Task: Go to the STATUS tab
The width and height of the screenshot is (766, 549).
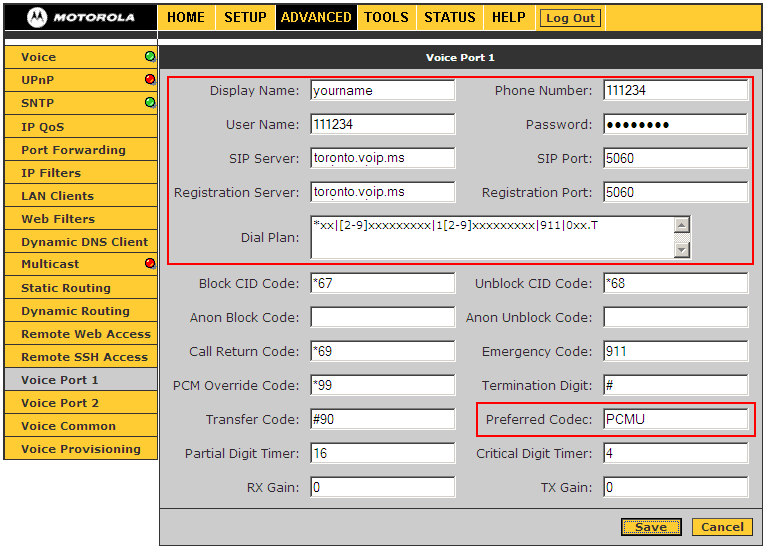Action: point(449,17)
